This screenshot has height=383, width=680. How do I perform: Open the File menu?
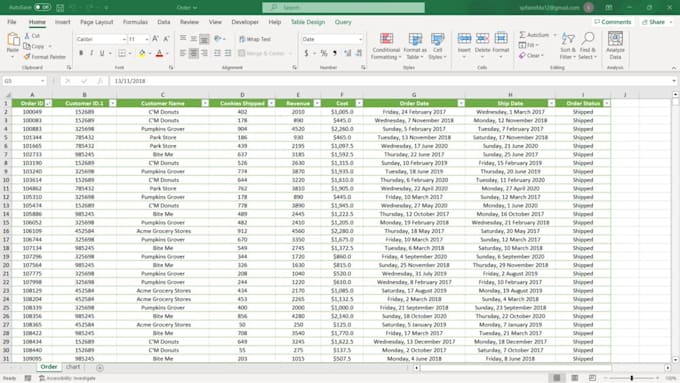(x=12, y=22)
